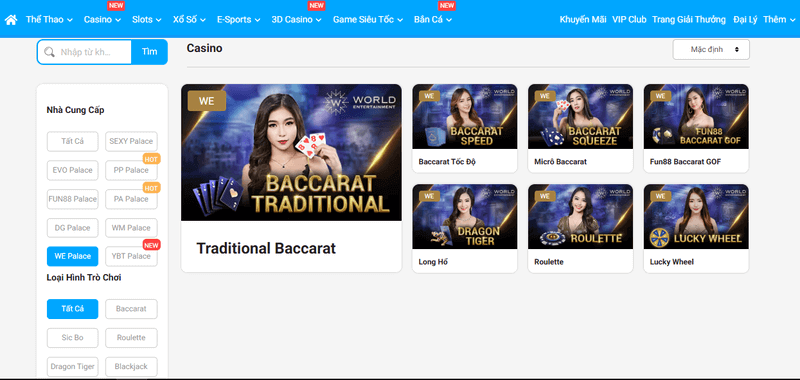Click the search magnifier icon
This screenshot has width=800, height=380.
point(49,52)
